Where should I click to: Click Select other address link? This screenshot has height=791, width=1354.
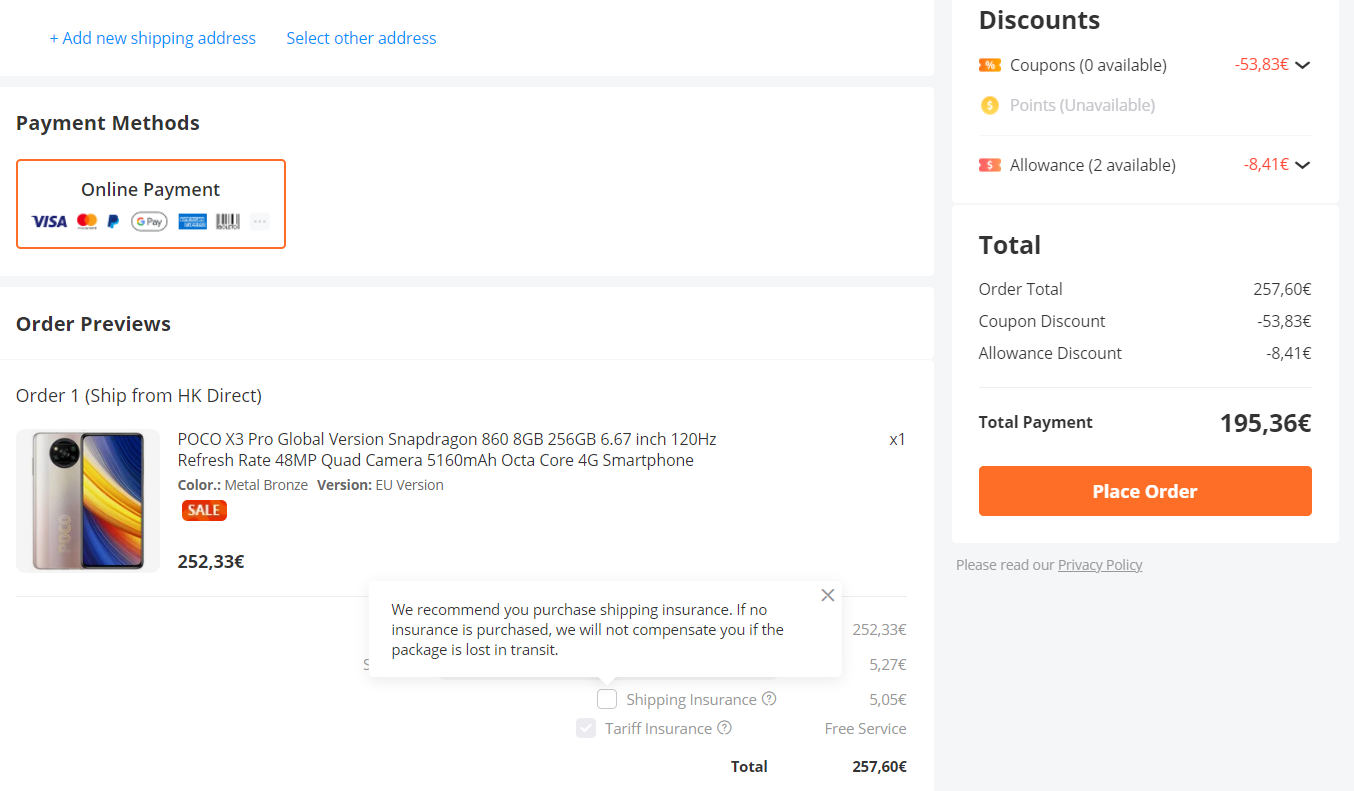(361, 38)
